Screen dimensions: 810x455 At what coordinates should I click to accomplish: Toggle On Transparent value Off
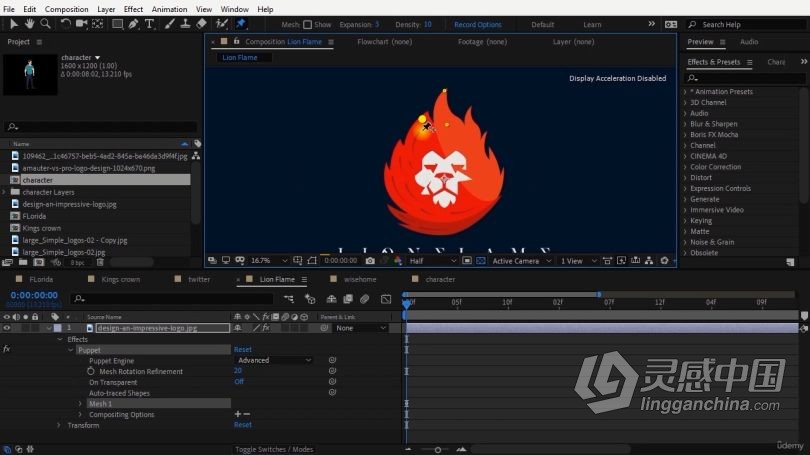point(239,382)
